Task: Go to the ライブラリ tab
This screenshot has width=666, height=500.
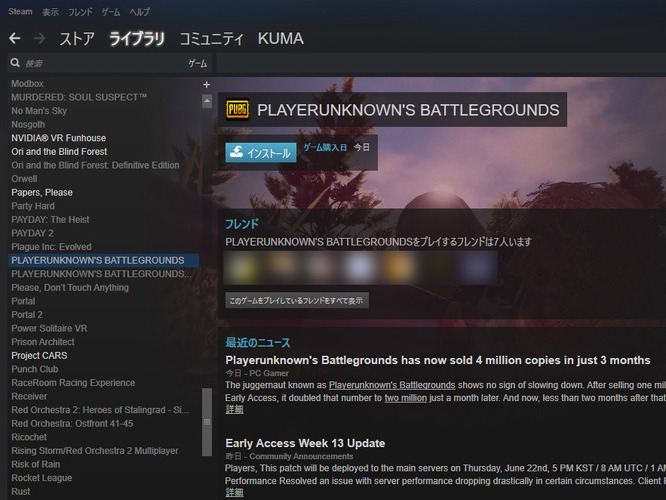Action: (137, 39)
